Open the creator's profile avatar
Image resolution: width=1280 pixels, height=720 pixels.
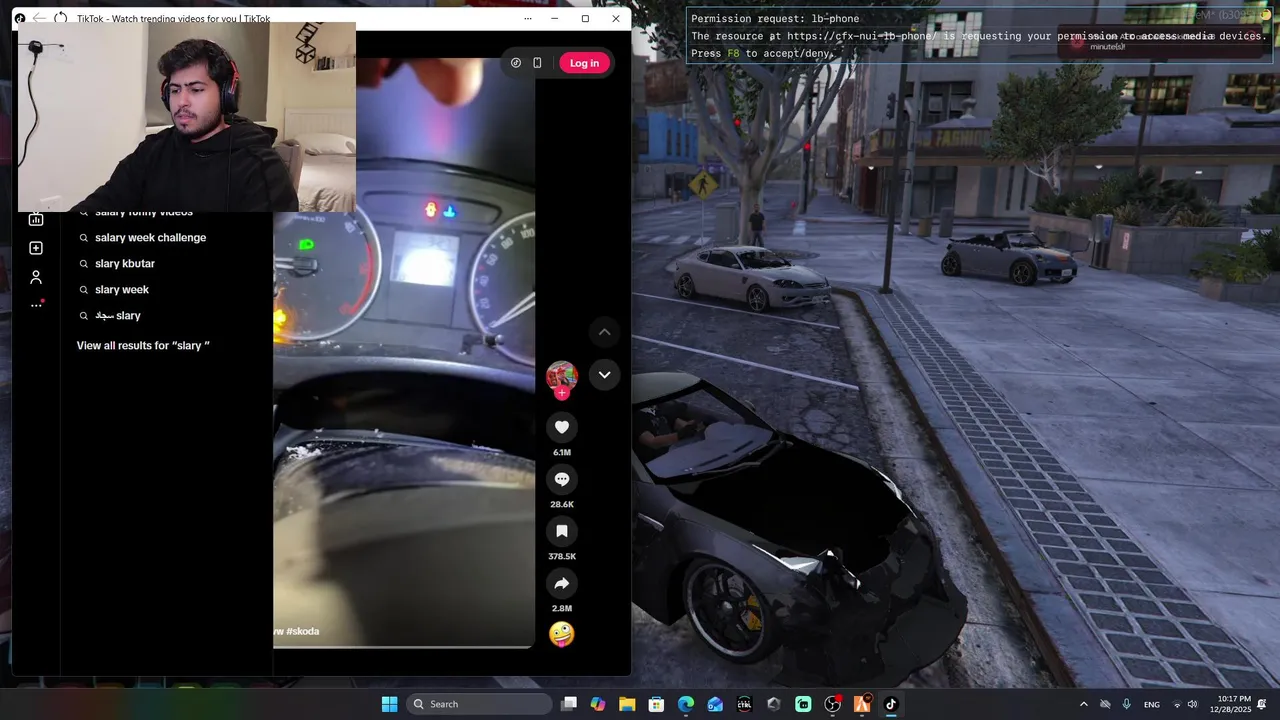562,376
